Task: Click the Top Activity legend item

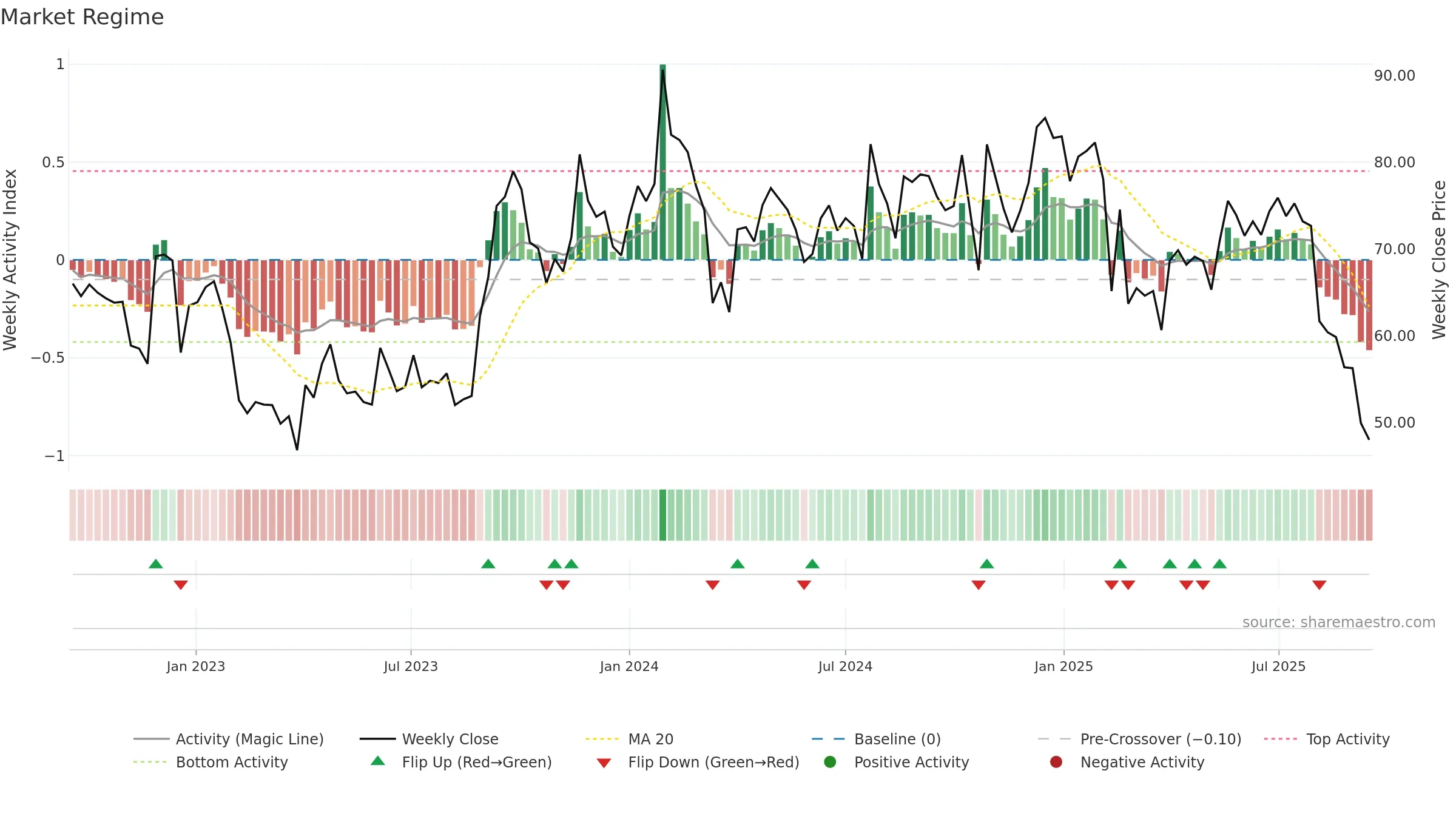Action: pyautogui.click(x=1327, y=739)
